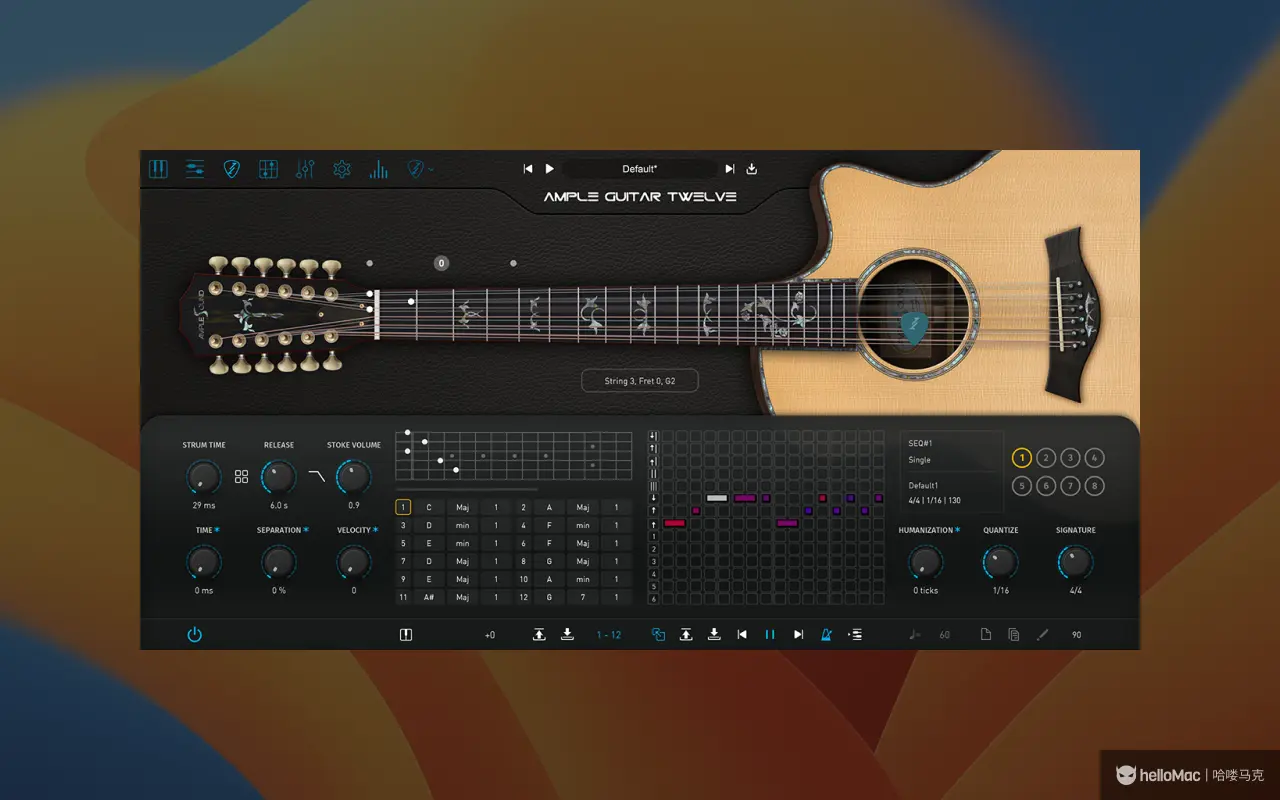The height and width of the screenshot is (800, 1280).
Task: Select the guitar pick panel icon
Action: pyautogui.click(x=231, y=169)
